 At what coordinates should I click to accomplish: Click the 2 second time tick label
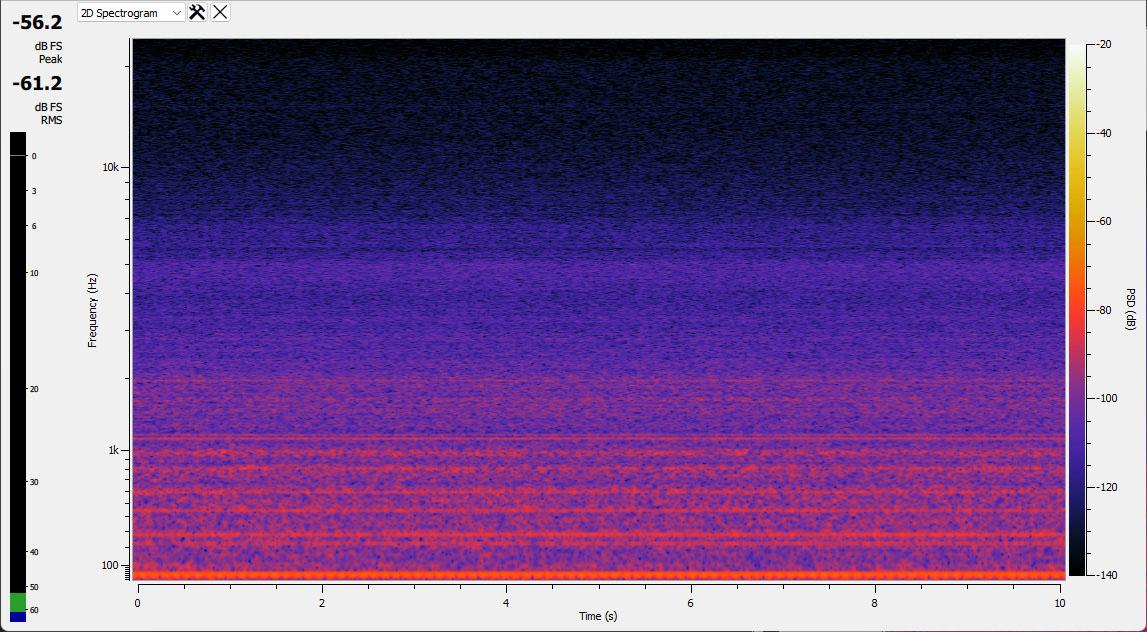[322, 603]
